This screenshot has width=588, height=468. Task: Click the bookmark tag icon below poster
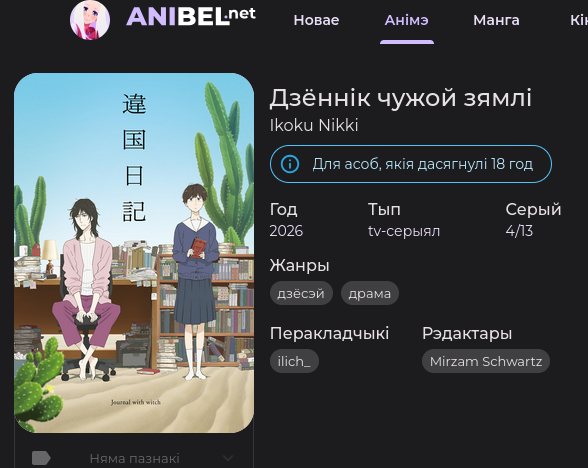pyautogui.click(x=41, y=458)
